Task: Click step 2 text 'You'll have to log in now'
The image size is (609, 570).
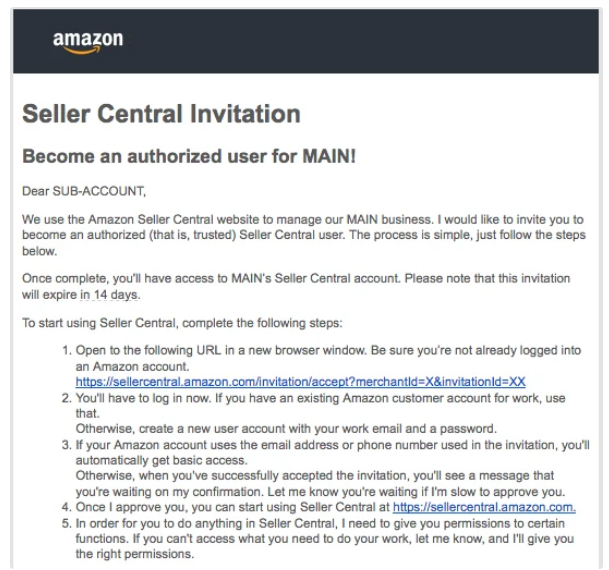Action: [x=143, y=398]
